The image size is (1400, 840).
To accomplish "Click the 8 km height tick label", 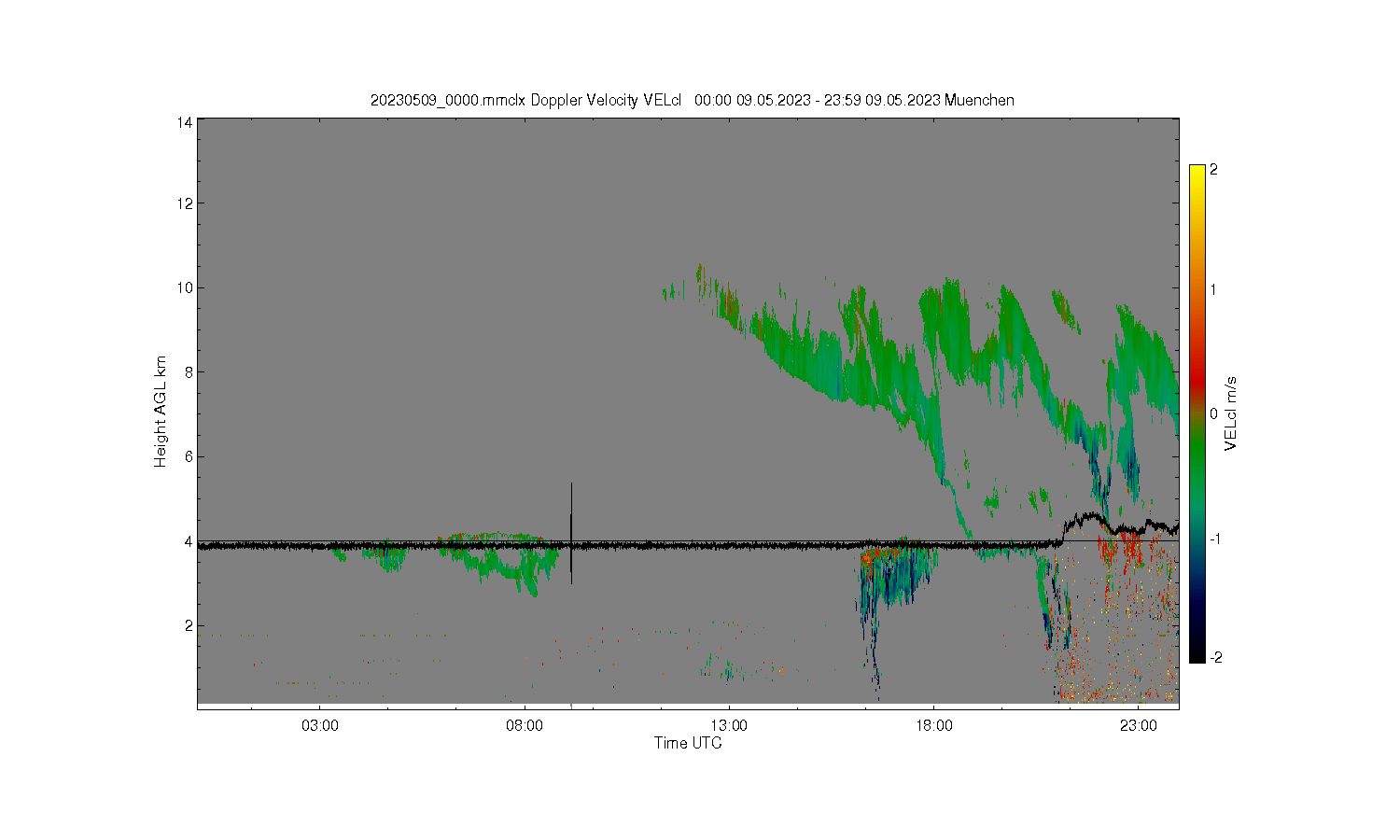I will click(189, 371).
